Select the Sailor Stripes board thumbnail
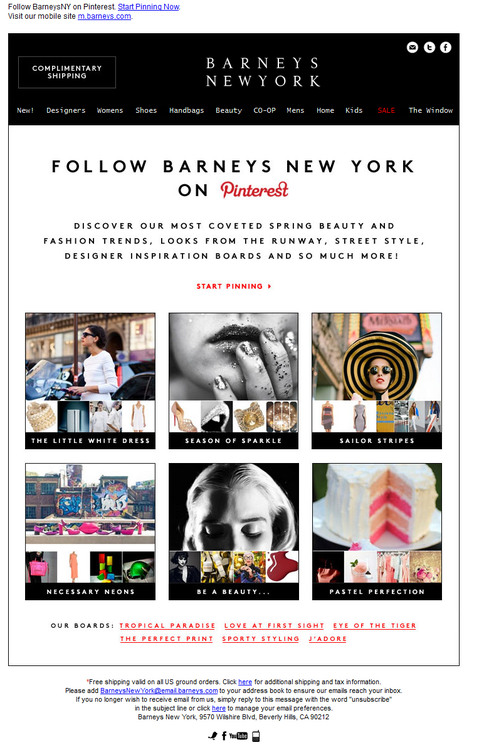The height and width of the screenshot is (750, 484). tap(377, 381)
